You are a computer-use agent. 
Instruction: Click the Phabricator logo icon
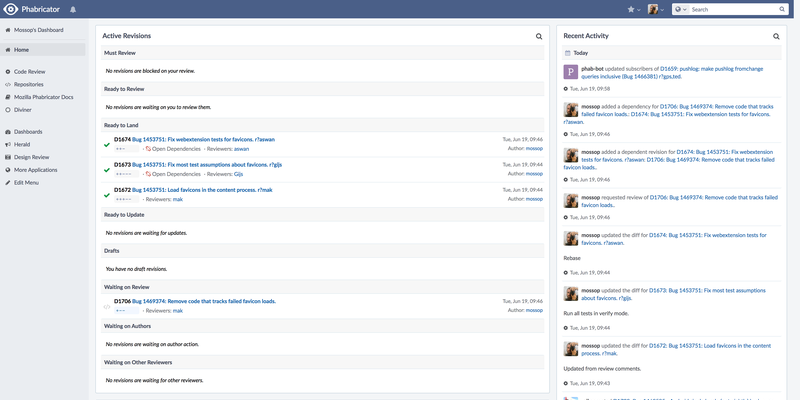click(x=10, y=9)
